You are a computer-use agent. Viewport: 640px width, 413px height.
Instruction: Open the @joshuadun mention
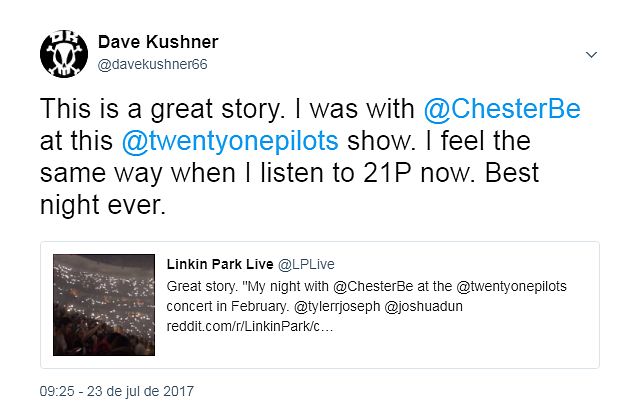423,306
